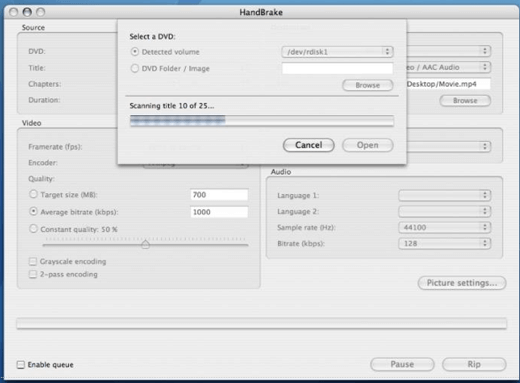This screenshot has height=383, width=520.
Task: Click the destination Browse button
Action: [x=465, y=101]
